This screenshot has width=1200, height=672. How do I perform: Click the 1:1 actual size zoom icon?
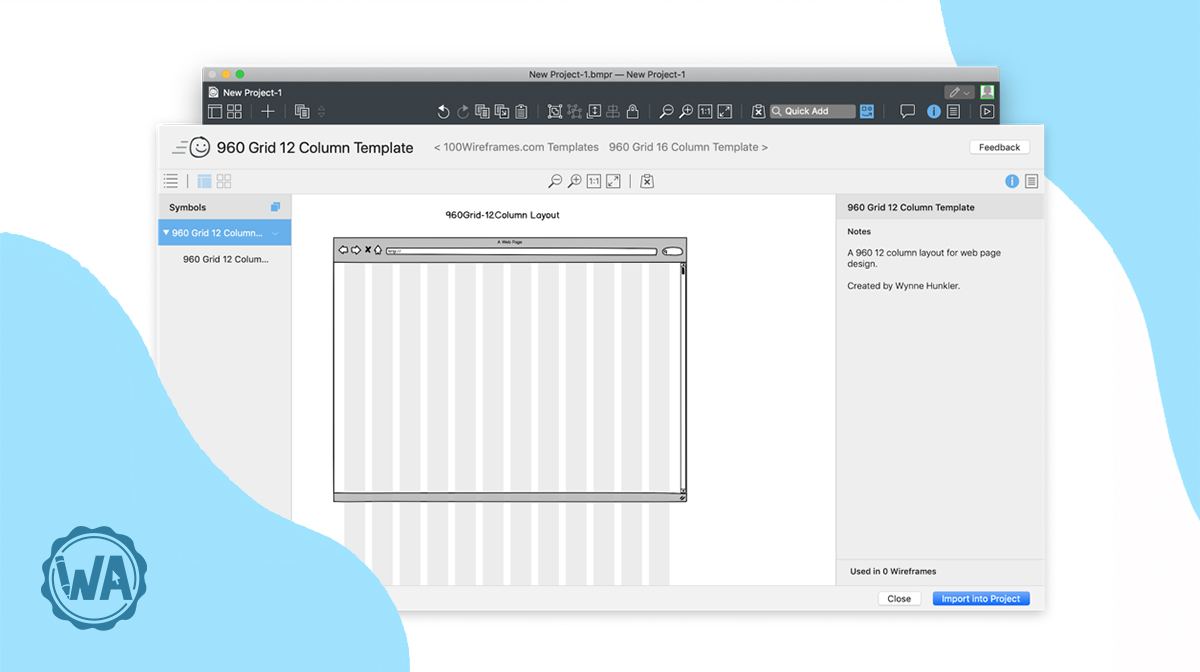click(592, 181)
